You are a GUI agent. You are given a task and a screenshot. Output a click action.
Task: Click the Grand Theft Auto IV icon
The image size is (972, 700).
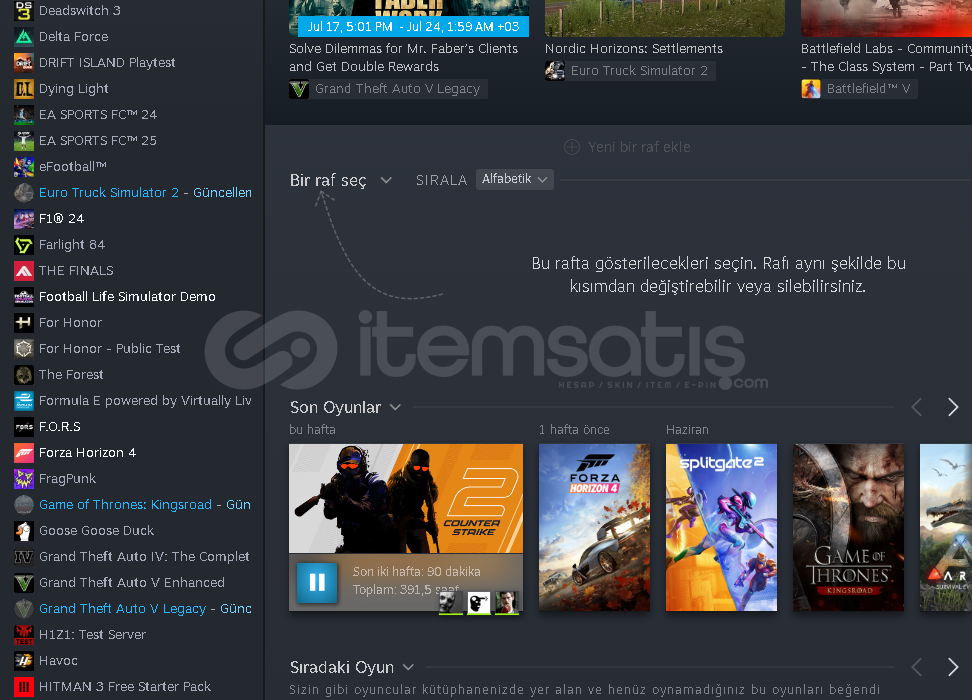click(x=24, y=557)
